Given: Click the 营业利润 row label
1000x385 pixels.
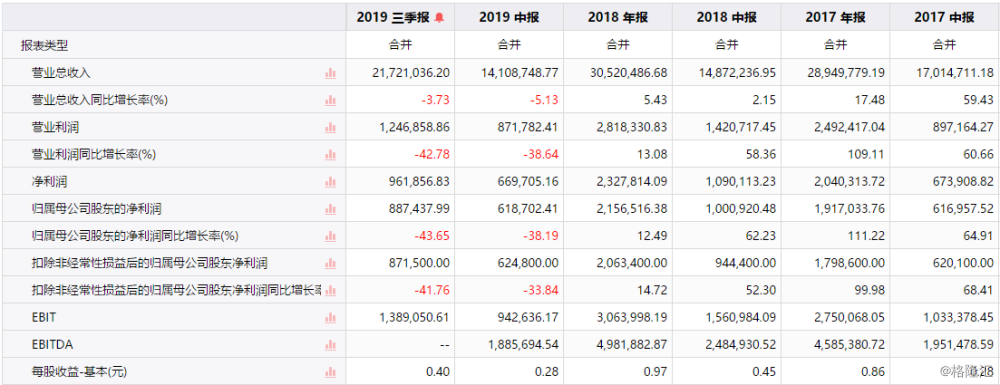Looking at the screenshot, I should point(55,127).
